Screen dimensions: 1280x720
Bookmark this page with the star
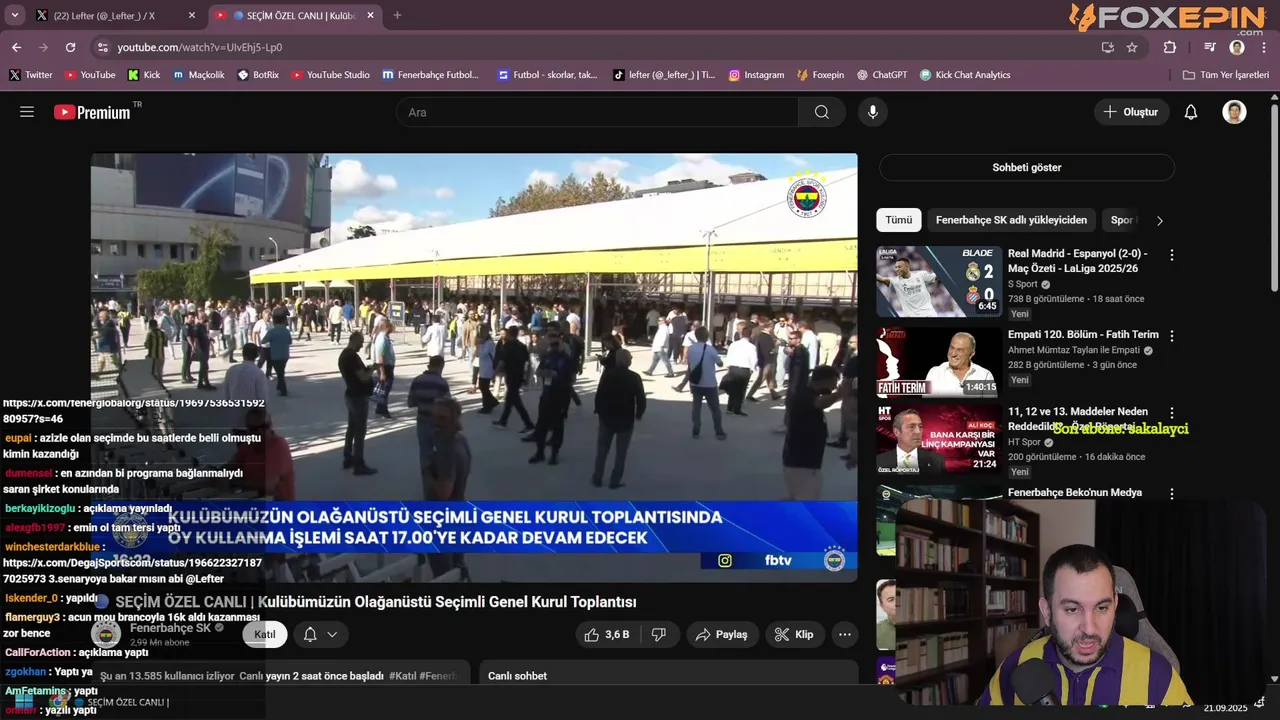pos(1132,47)
